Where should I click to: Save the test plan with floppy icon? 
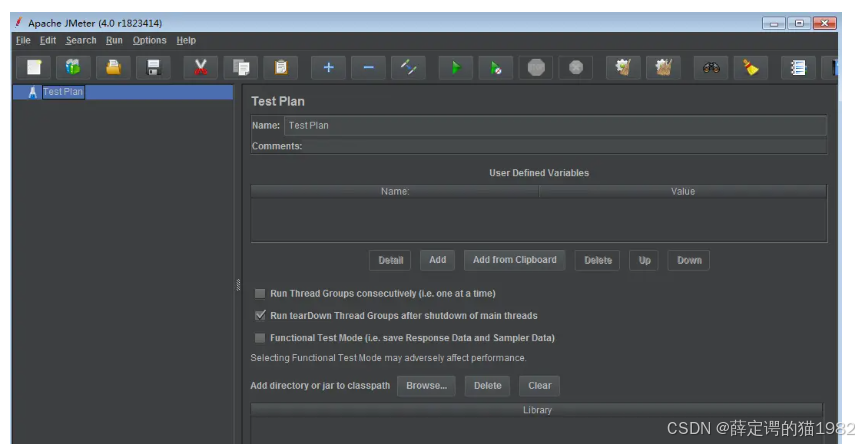[153, 67]
